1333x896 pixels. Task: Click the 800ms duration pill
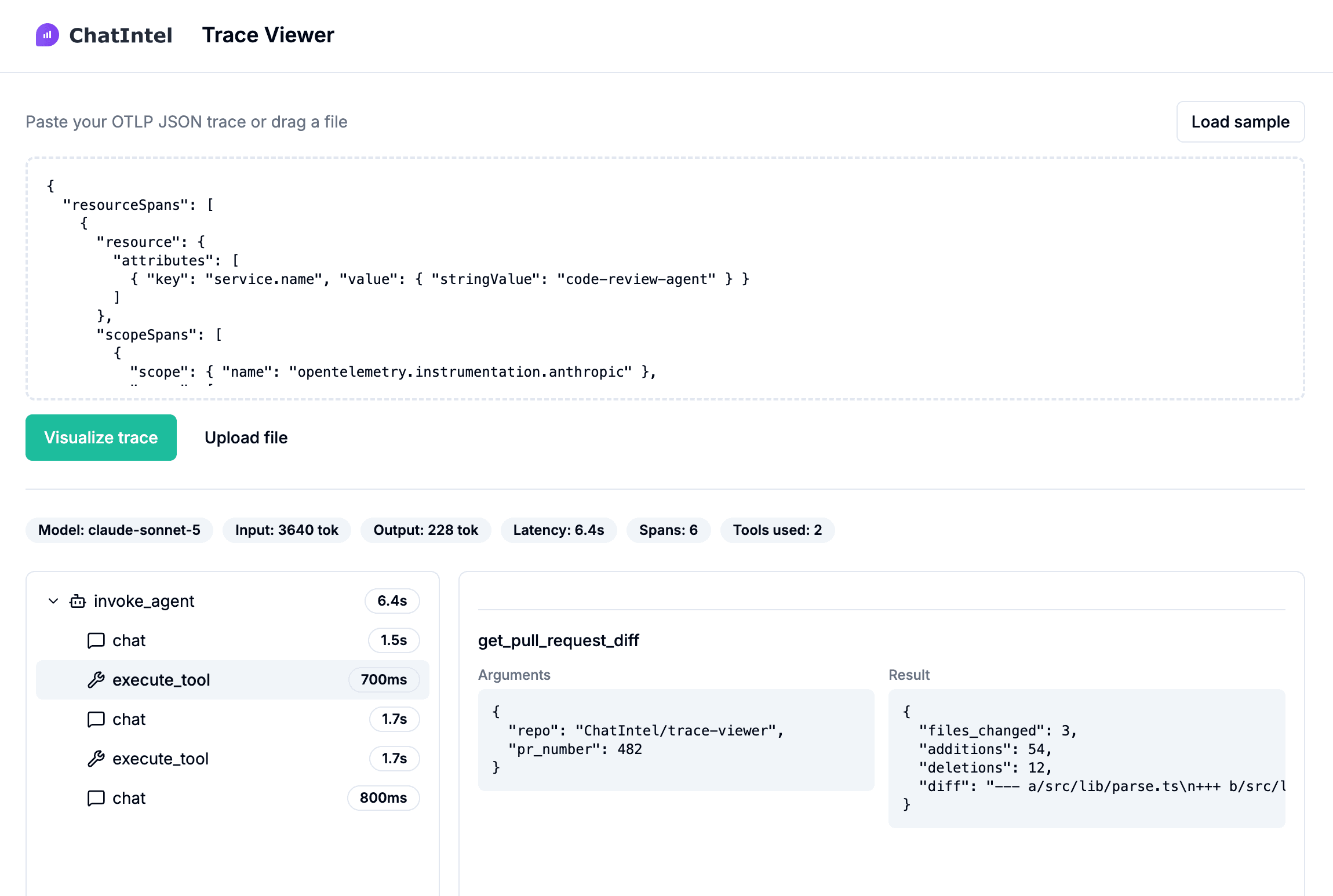383,798
